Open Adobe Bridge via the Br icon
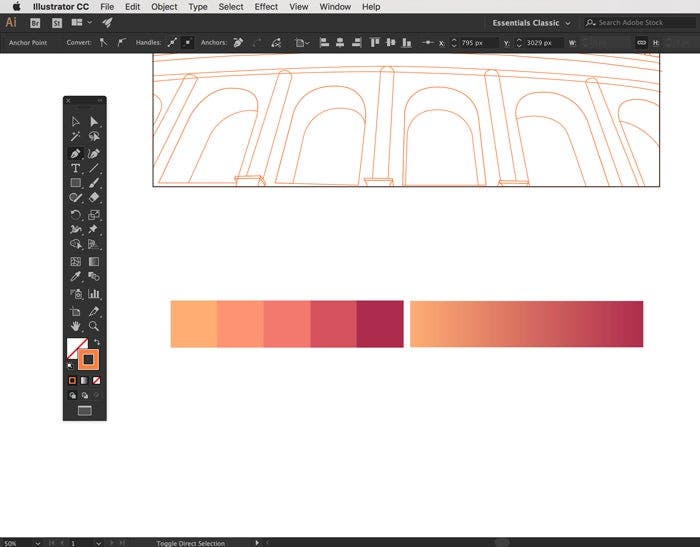This screenshot has width=700, height=547. pyautogui.click(x=36, y=22)
